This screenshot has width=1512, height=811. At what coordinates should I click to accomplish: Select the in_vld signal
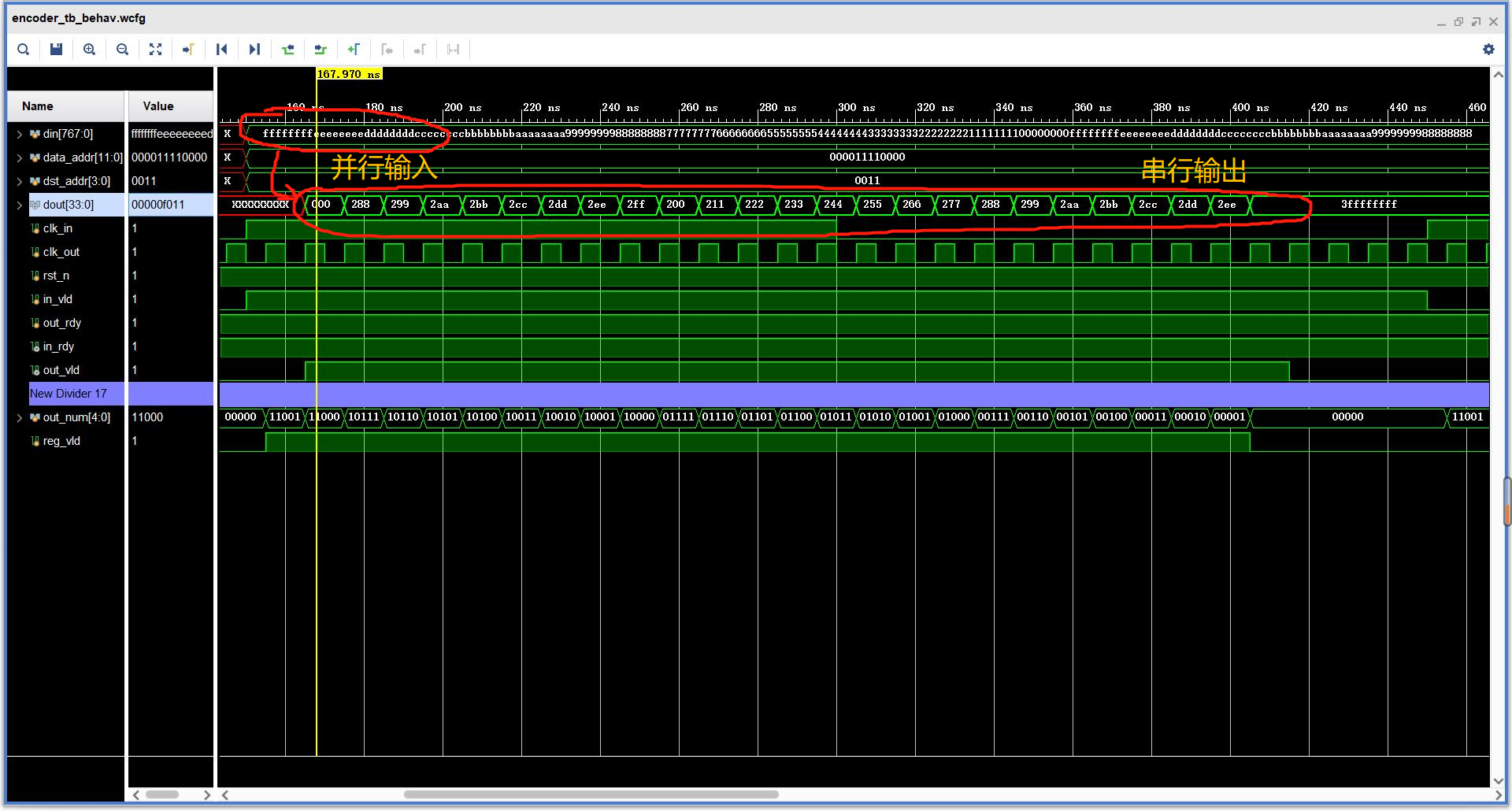pos(57,299)
